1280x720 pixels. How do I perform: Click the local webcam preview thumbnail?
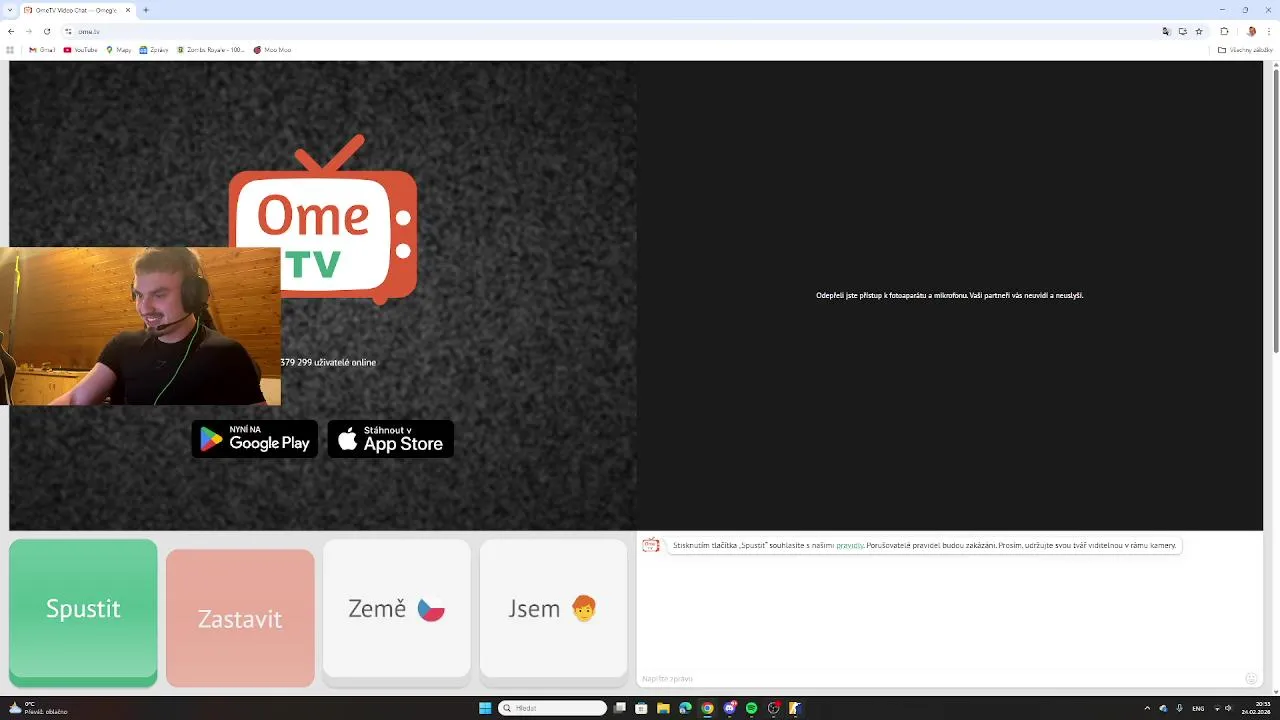pyautogui.click(x=140, y=327)
